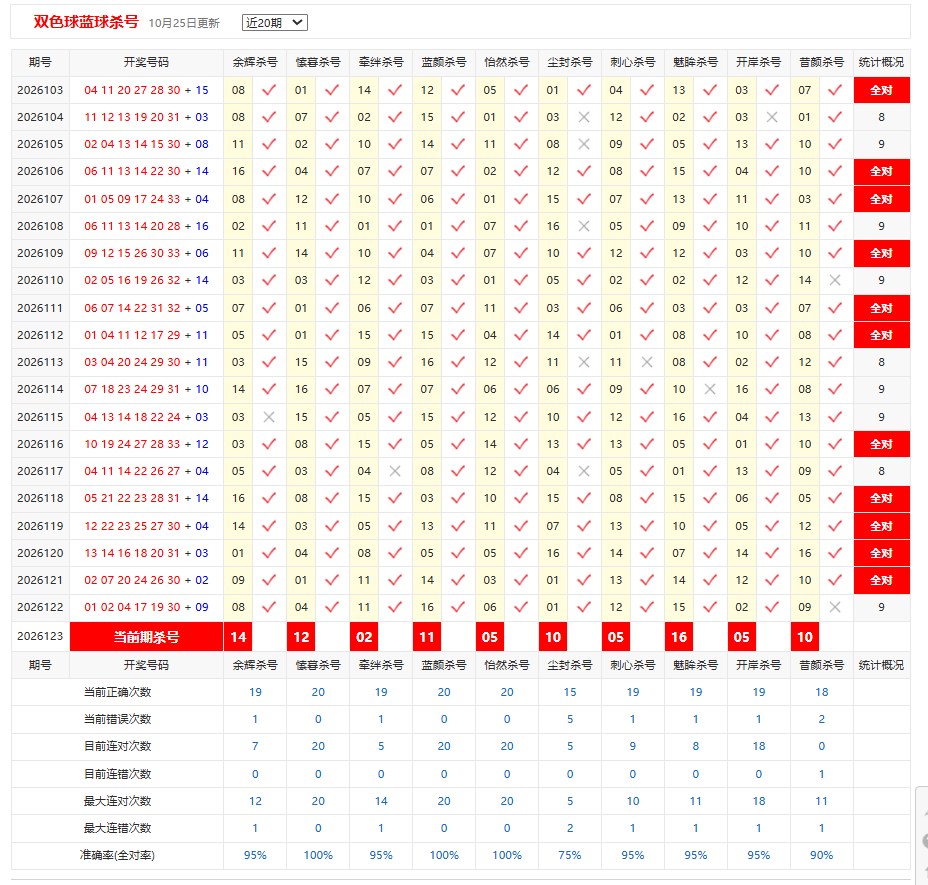Click the 当前正确次数 row label
Image resolution: width=928 pixels, height=885 pixels.
pos(117,692)
